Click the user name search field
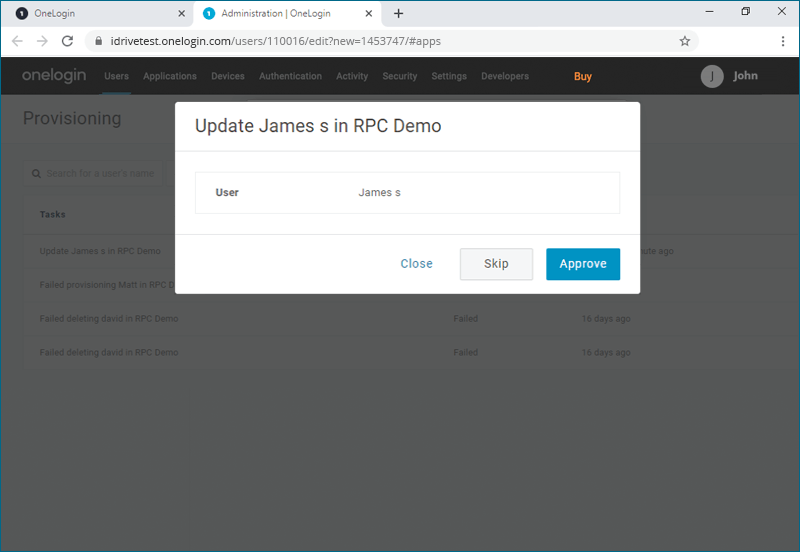This screenshot has width=800, height=552. (100, 173)
